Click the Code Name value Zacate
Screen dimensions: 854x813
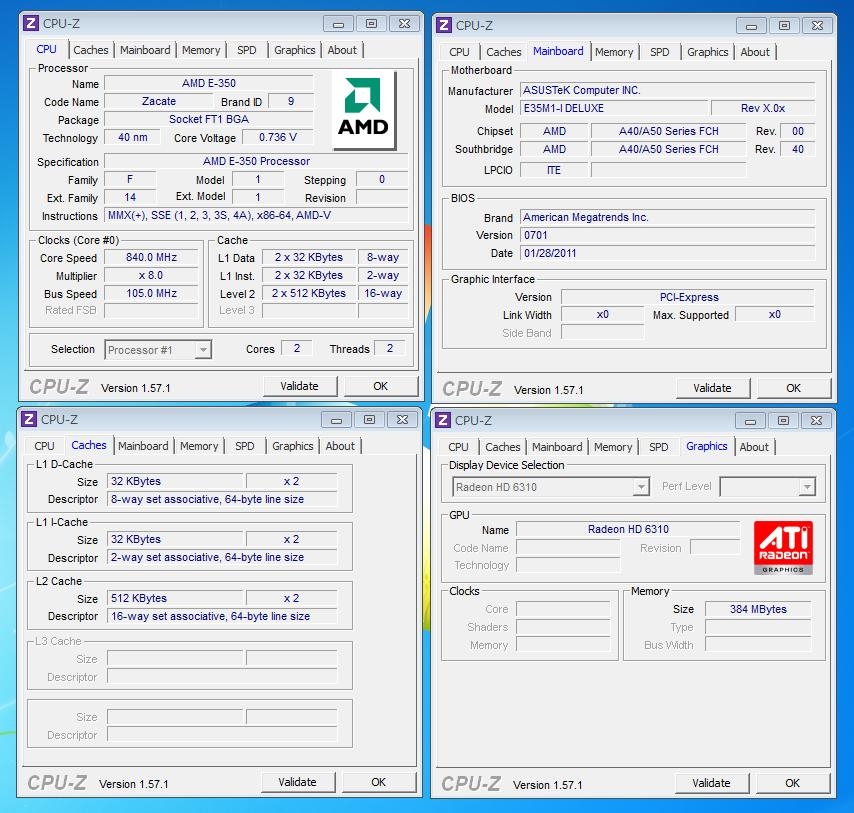[158, 101]
